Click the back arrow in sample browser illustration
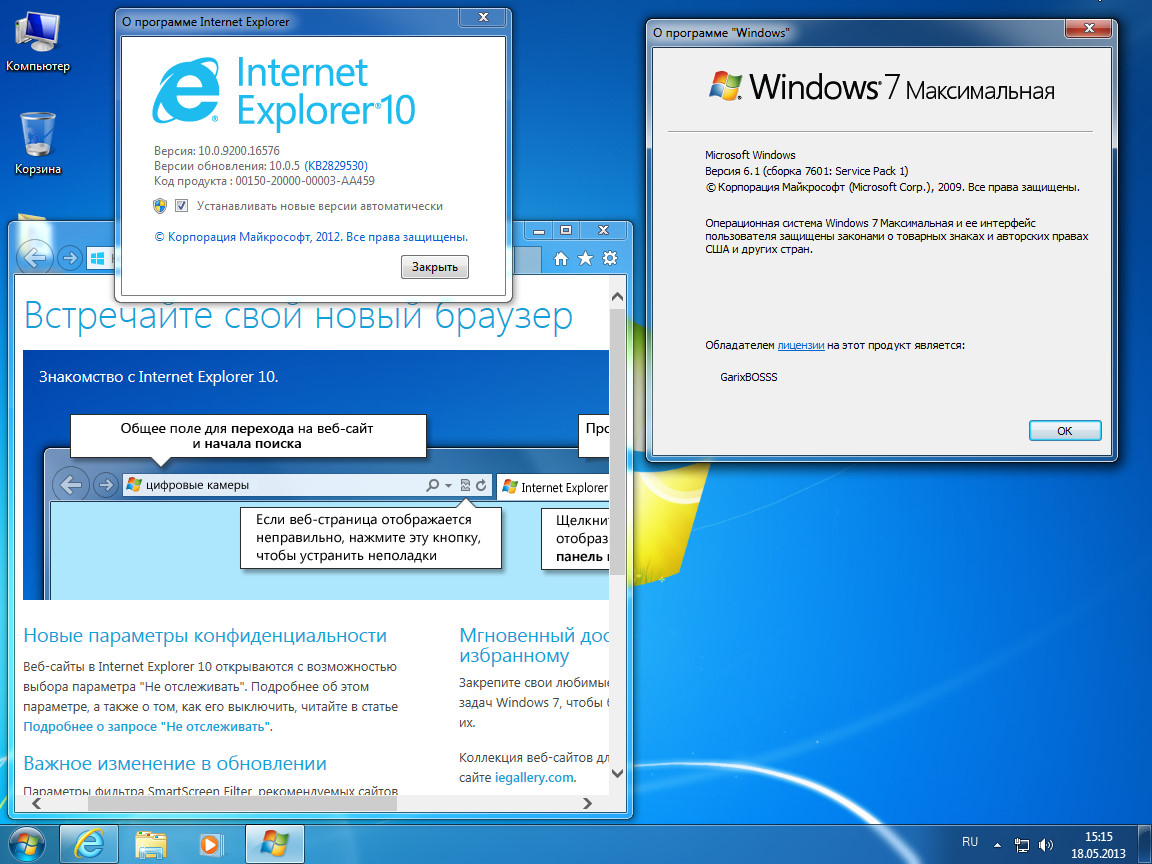 coord(71,485)
